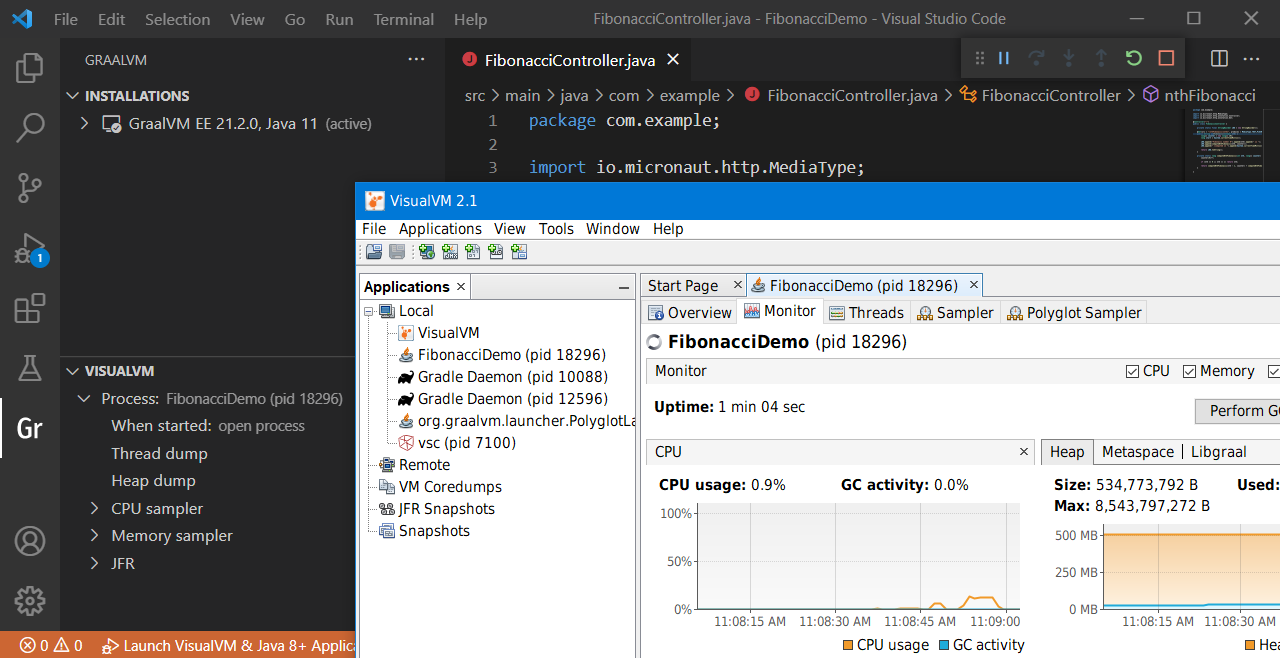Collapse the Process FibonacciDemo node
Image resolution: width=1280 pixels, height=658 pixels.
pyautogui.click(x=86, y=399)
